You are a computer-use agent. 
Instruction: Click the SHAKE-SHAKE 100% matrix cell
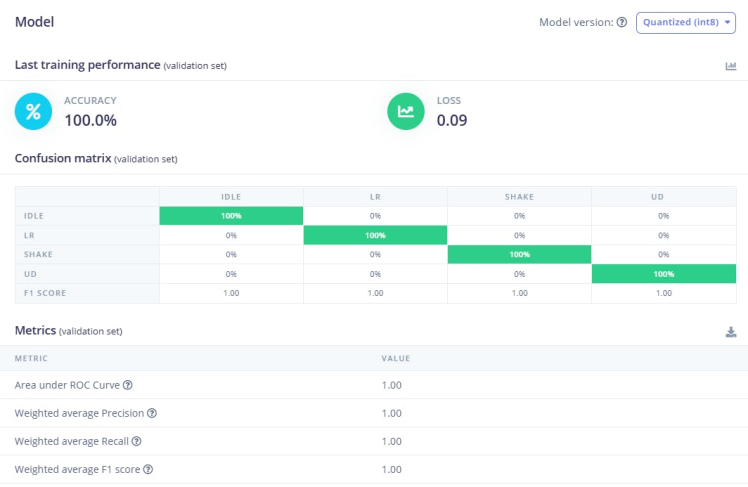[519, 254]
